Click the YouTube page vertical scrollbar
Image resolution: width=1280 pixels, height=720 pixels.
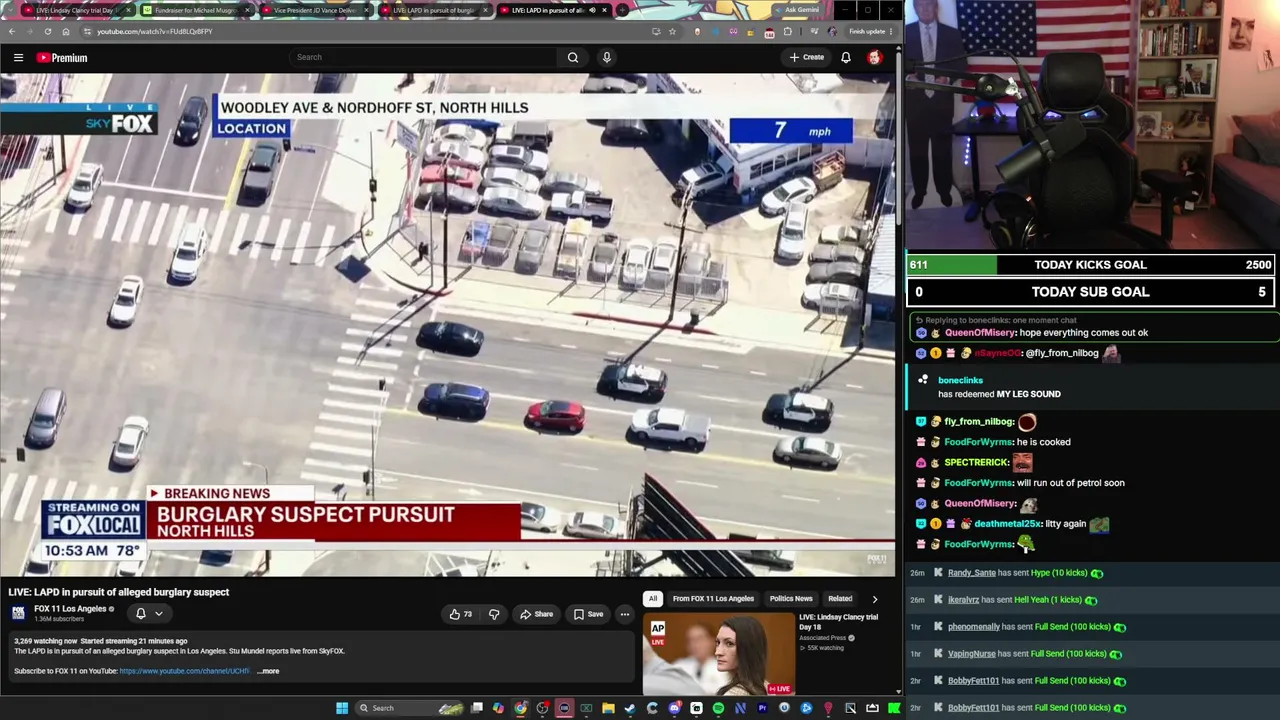898,140
